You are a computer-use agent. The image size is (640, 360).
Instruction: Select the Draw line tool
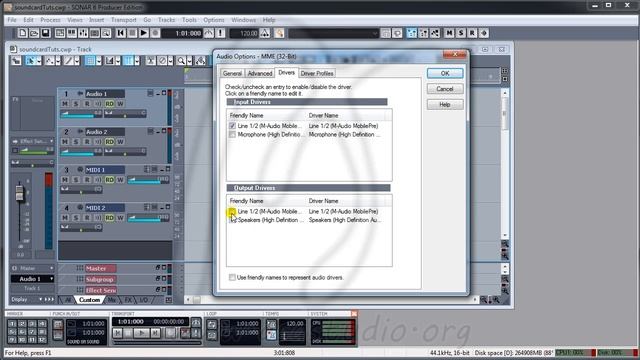pos(68,61)
